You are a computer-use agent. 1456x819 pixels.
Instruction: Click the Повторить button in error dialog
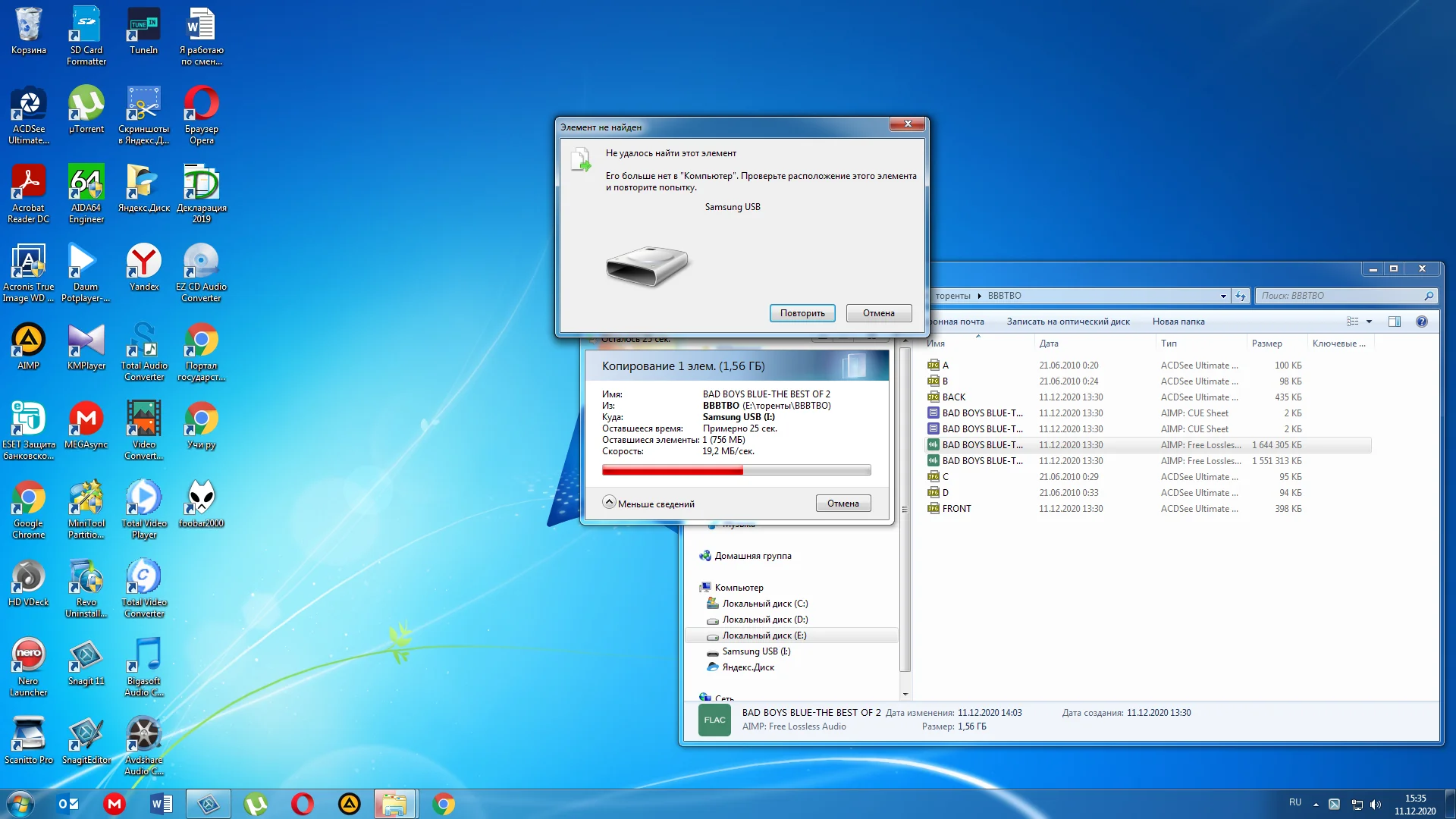pyautogui.click(x=802, y=313)
